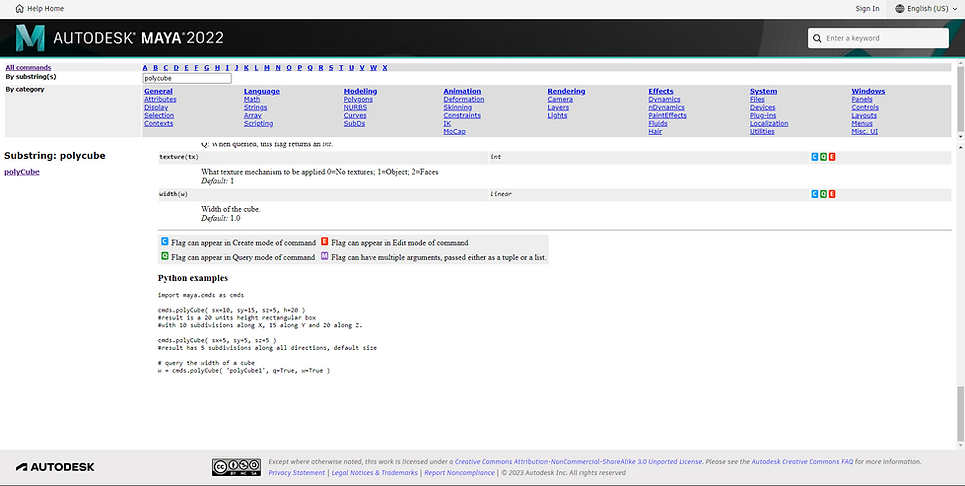The image size is (965, 486).
Task: Click the Maya M logo
Action: [x=30, y=38]
